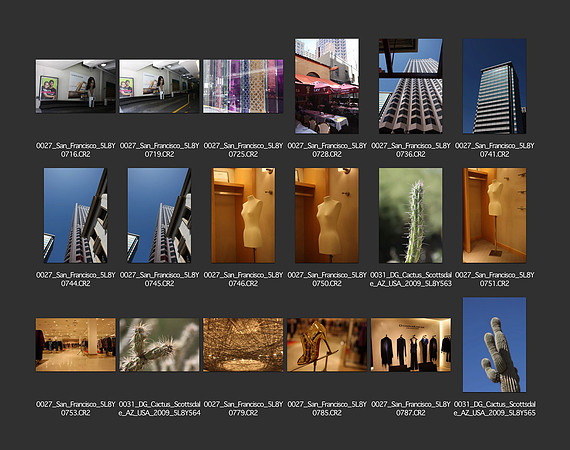Open the department store floor thumbnail 0753.CR2
This screenshot has width=570, height=450.
76,345
